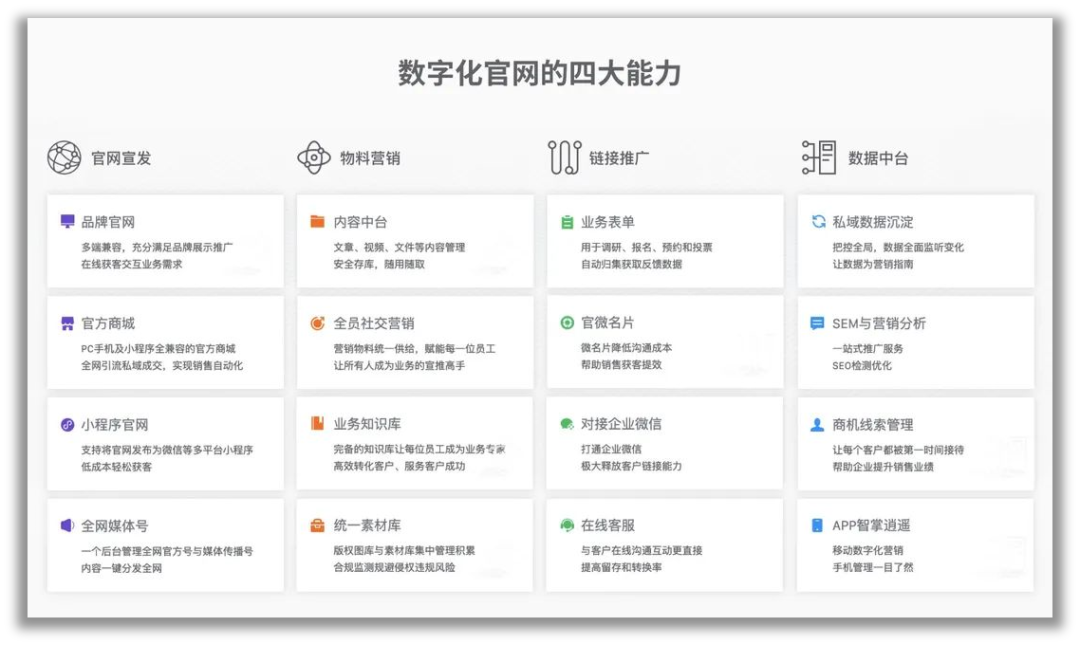Click the globe icon beside 官网宣发

[x=64, y=158]
